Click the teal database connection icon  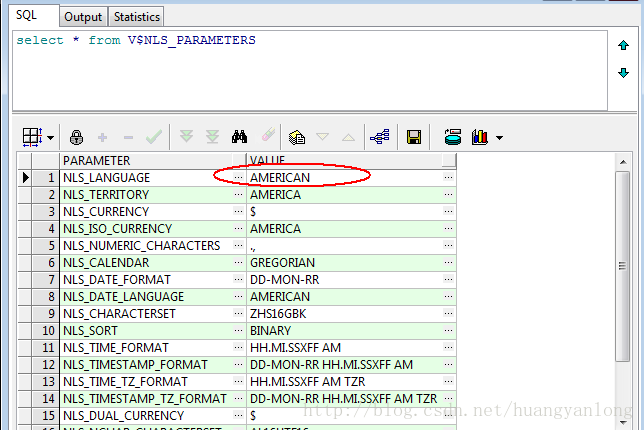click(453, 137)
